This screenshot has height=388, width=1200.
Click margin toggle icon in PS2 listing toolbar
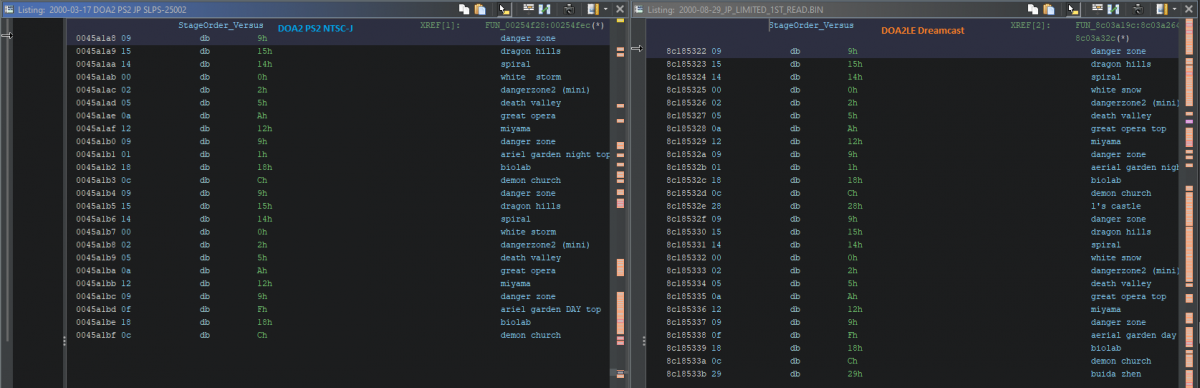pos(593,9)
